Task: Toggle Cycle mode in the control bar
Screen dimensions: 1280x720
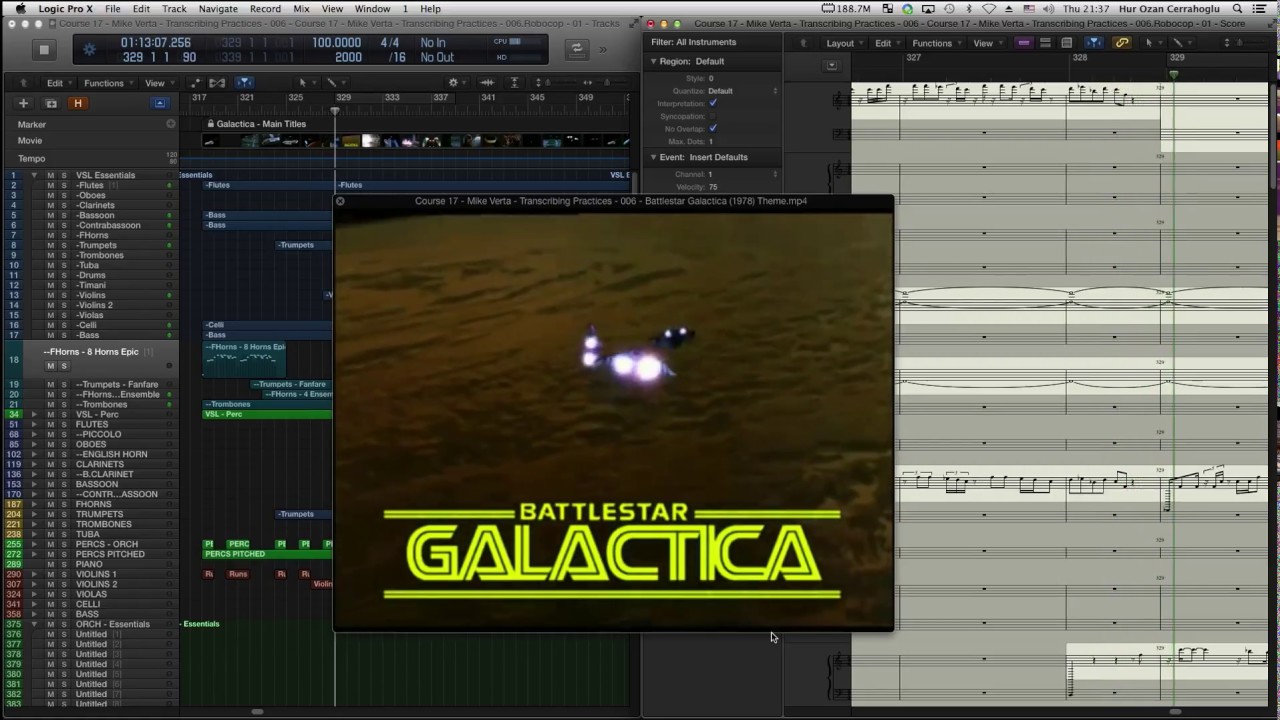Action: 576,48
